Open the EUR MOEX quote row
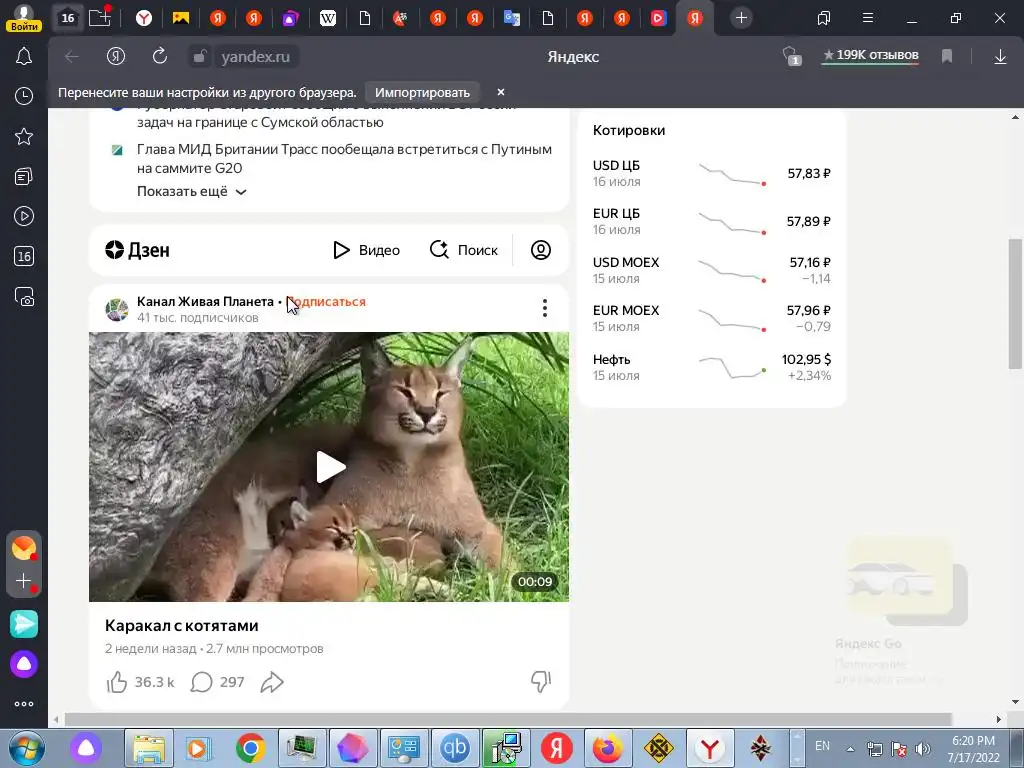Image resolution: width=1024 pixels, height=768 pixels. tap(712, 318)
